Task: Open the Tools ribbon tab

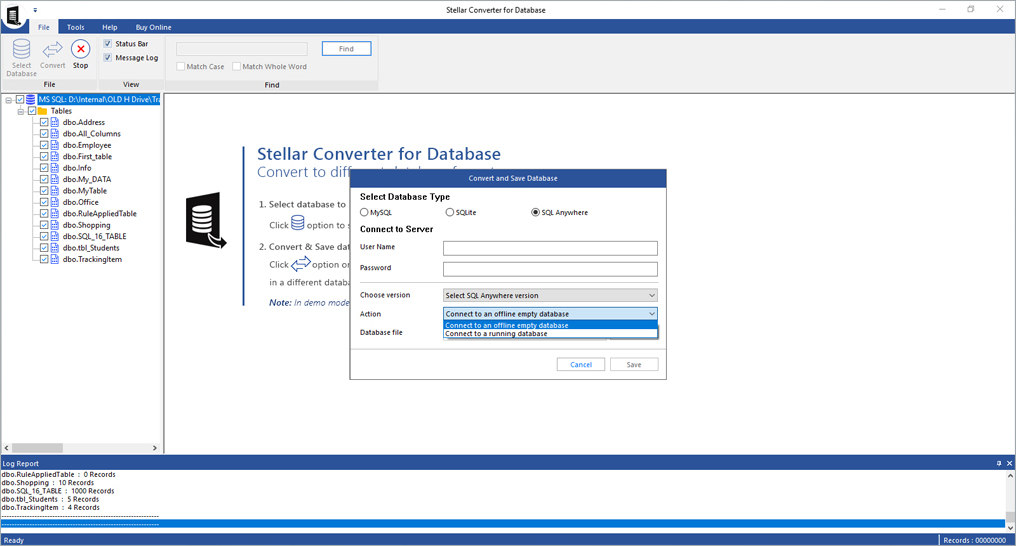Action: pyautogui.click(x=75, y=27)
